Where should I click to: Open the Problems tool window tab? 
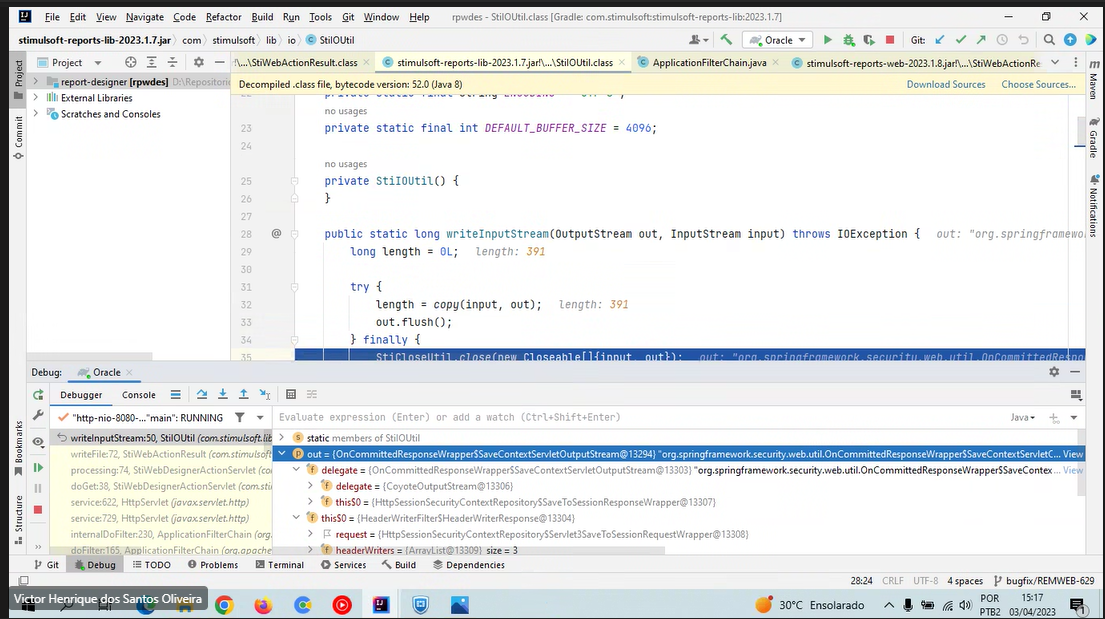(213, 565)
